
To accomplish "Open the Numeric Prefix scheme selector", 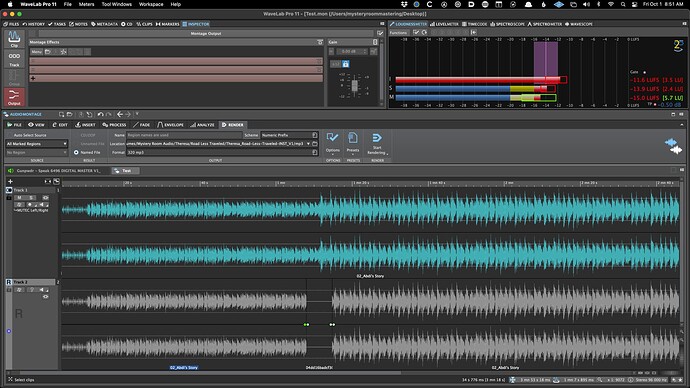I will (289, 135).
